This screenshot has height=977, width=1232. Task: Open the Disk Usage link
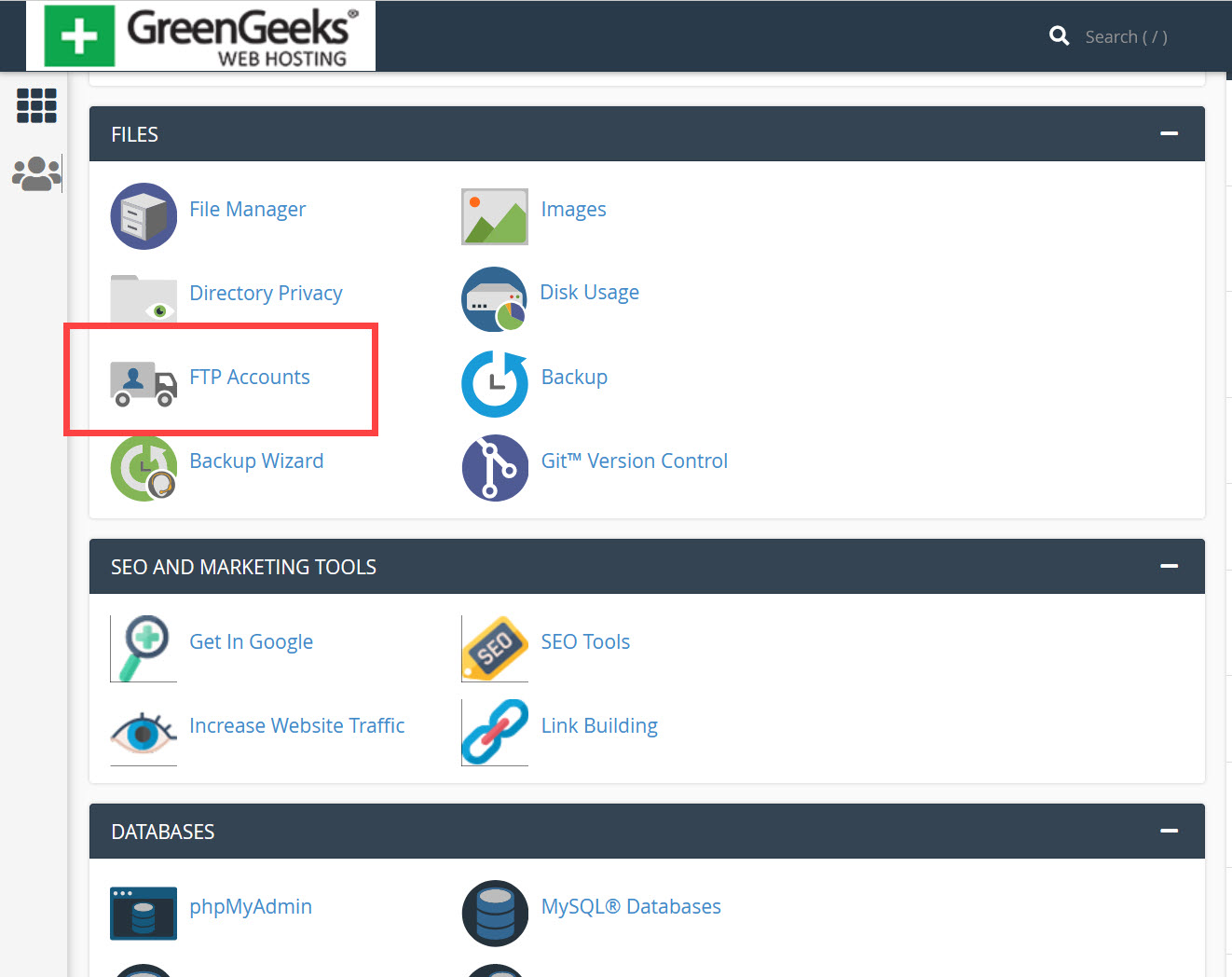[x=590, y=293]
